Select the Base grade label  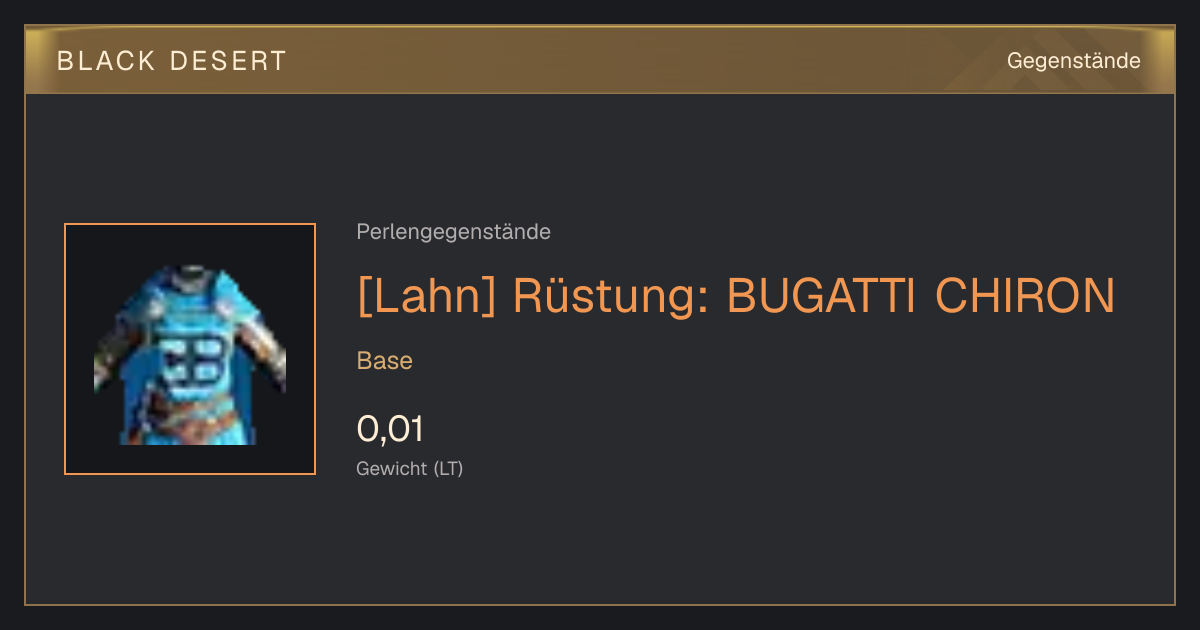(385, 361)
